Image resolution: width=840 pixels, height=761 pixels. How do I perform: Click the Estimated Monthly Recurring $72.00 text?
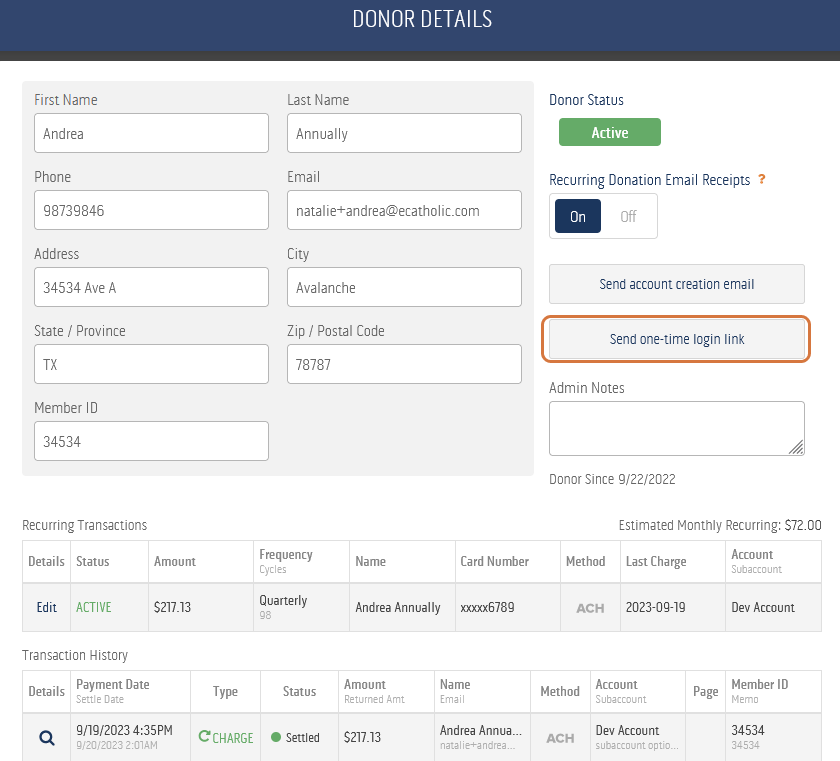tap(719, 525)
